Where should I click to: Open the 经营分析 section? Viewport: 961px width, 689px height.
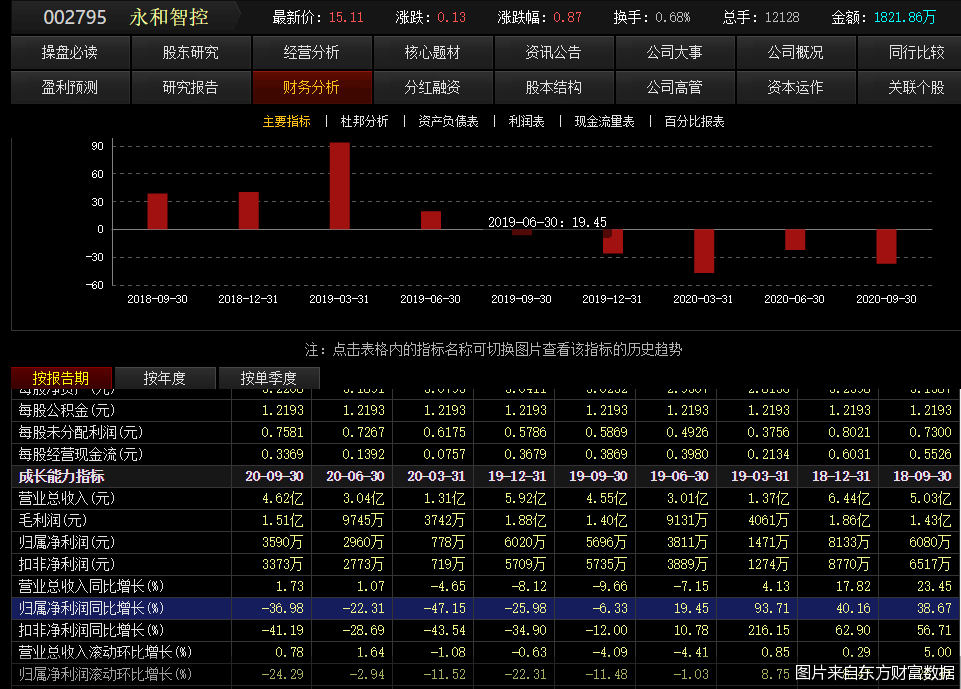pyautogui.click(x=311, y=53)
